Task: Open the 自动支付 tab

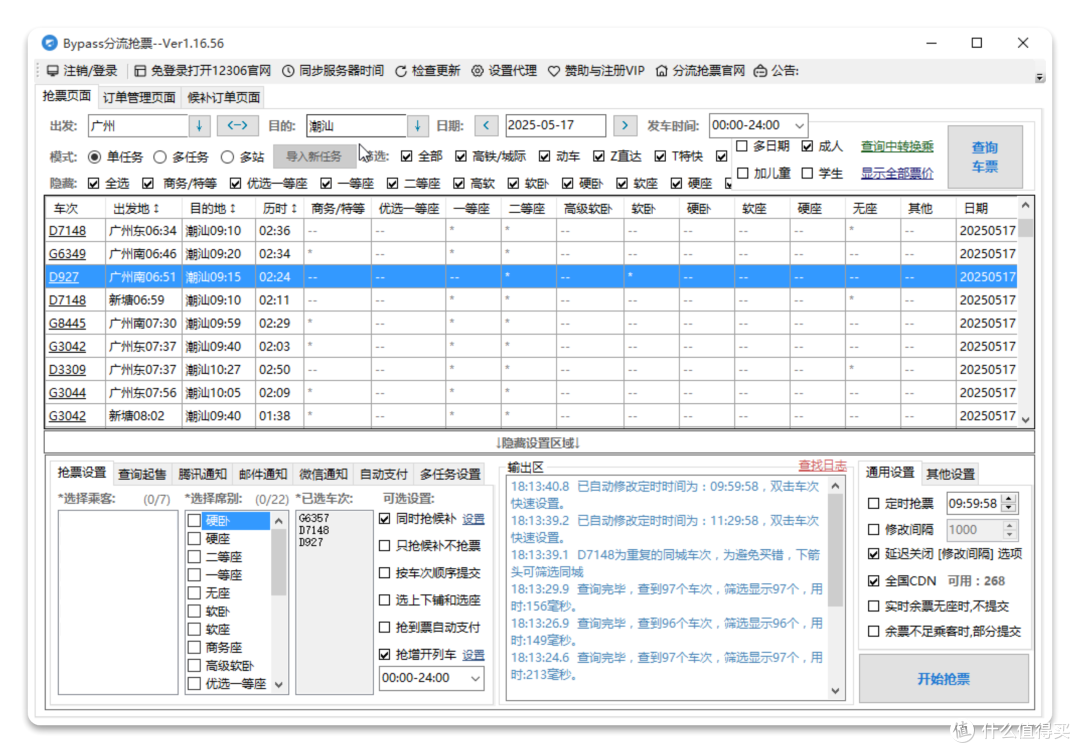Action: click(384, 474)
